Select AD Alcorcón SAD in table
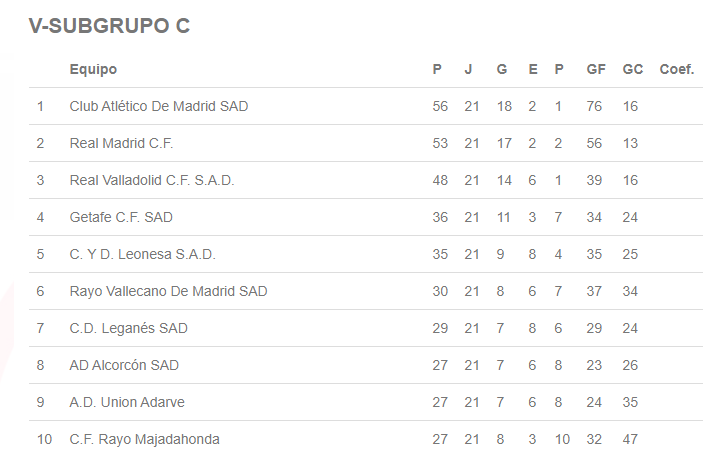Viewport: 703px width, 473px height. click(x=124, y=365)
